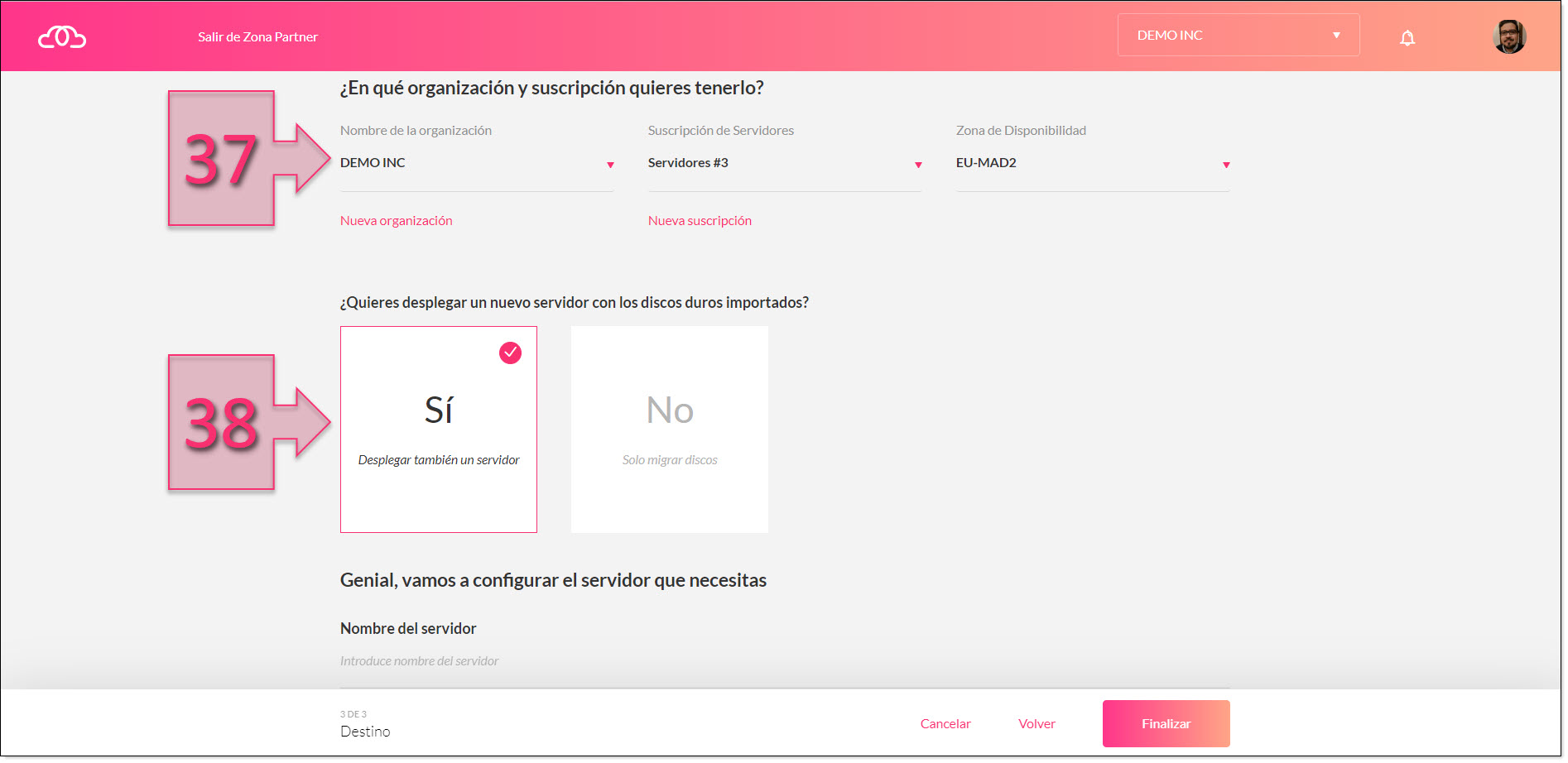This screenshot has height=763, width=1568.
Task: Click the profile avatar photo
Action: (x=1510, y=36)
